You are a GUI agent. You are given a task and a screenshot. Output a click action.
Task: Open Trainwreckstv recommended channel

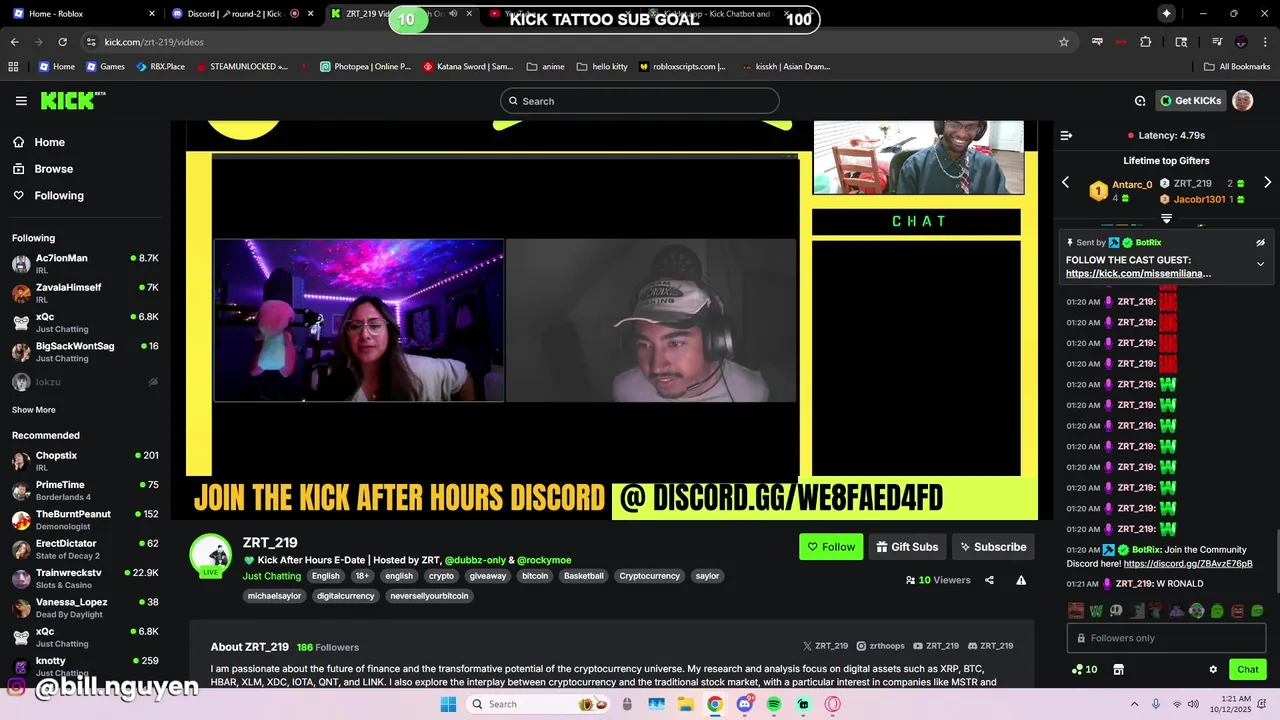[85, 578]
